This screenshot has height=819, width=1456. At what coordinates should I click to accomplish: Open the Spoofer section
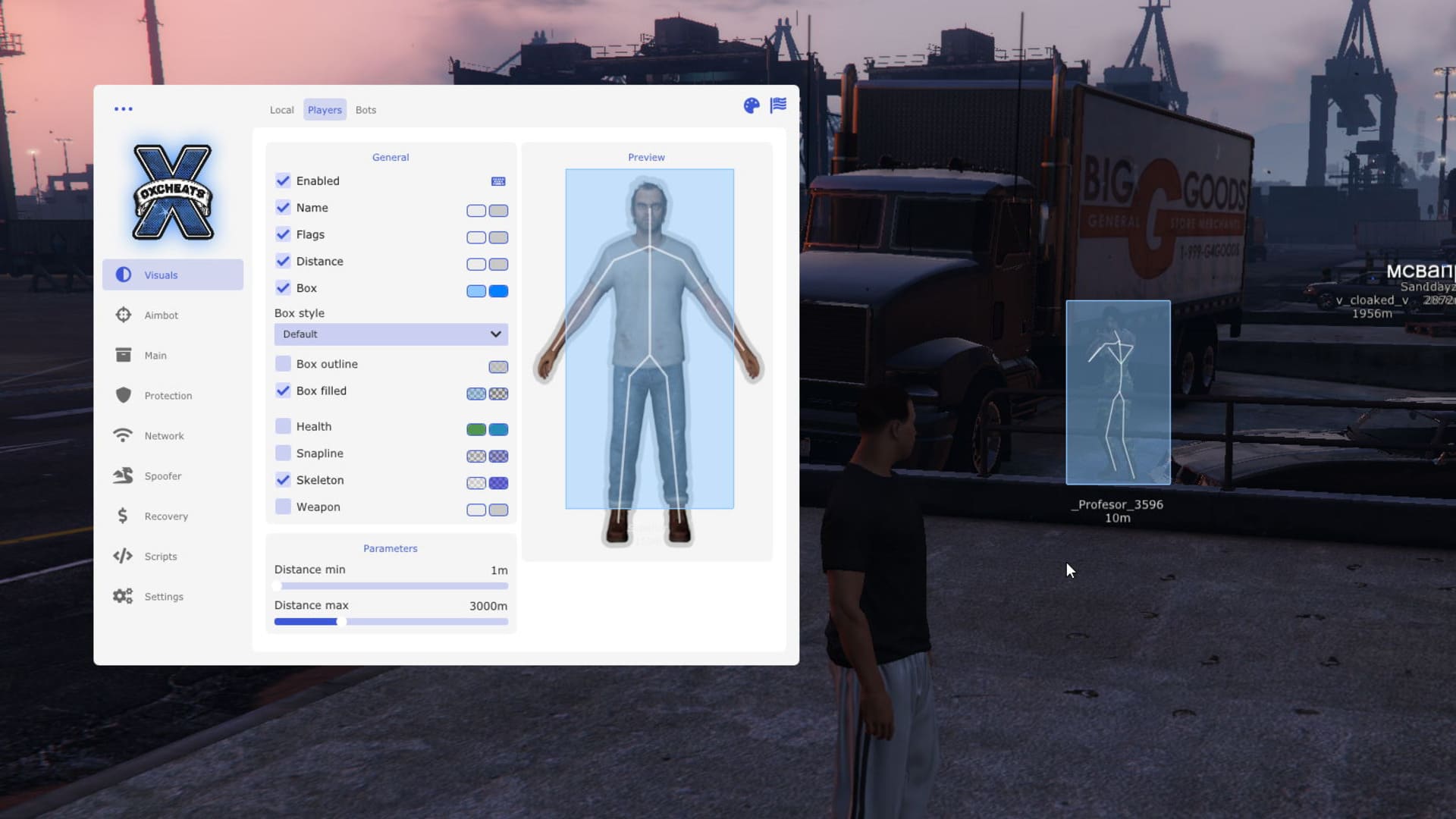(x=173, y=475)
